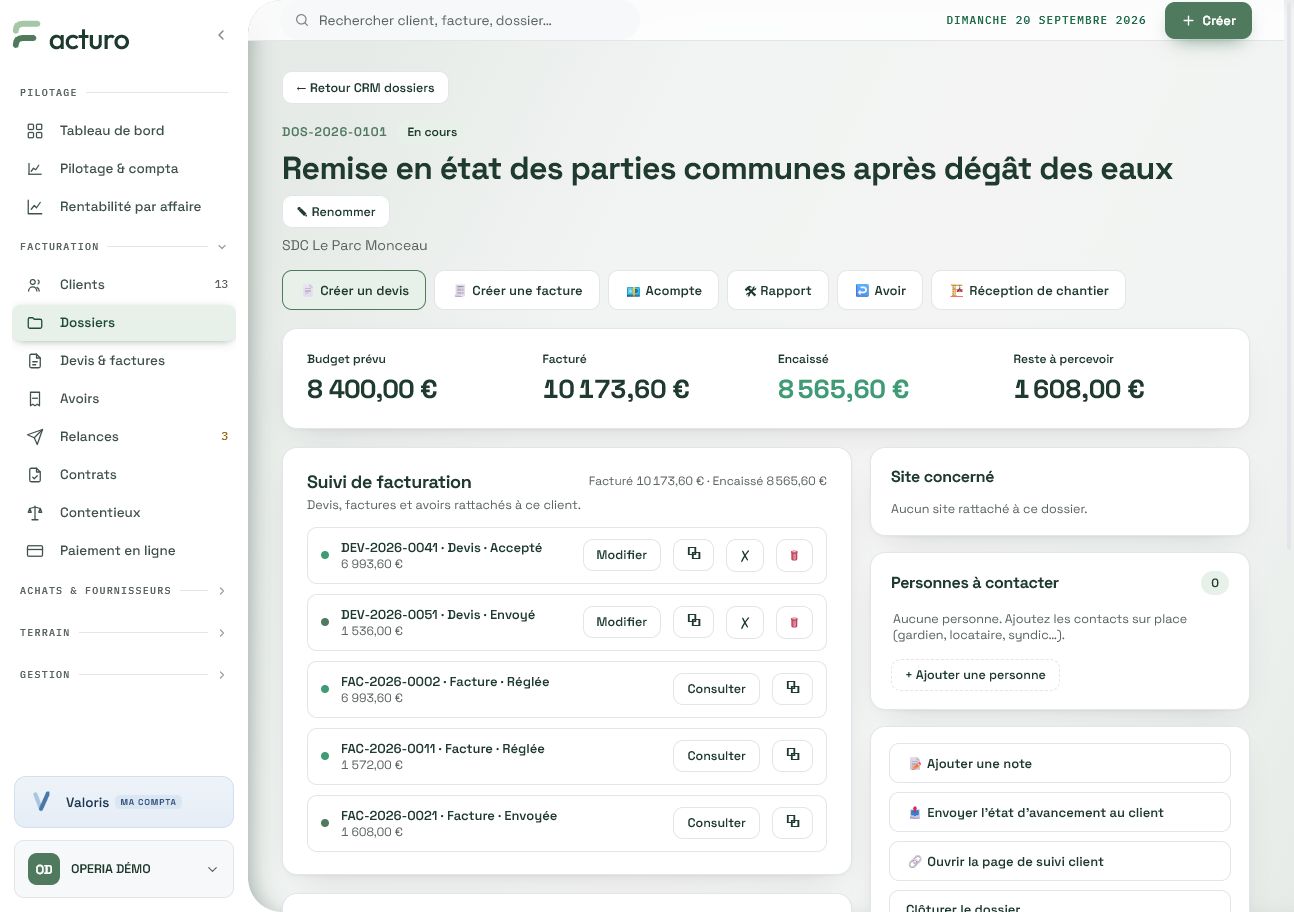Screen dimensions: 1294x912
Task: Click Créer une facture
Action: [x=517, y=291]
